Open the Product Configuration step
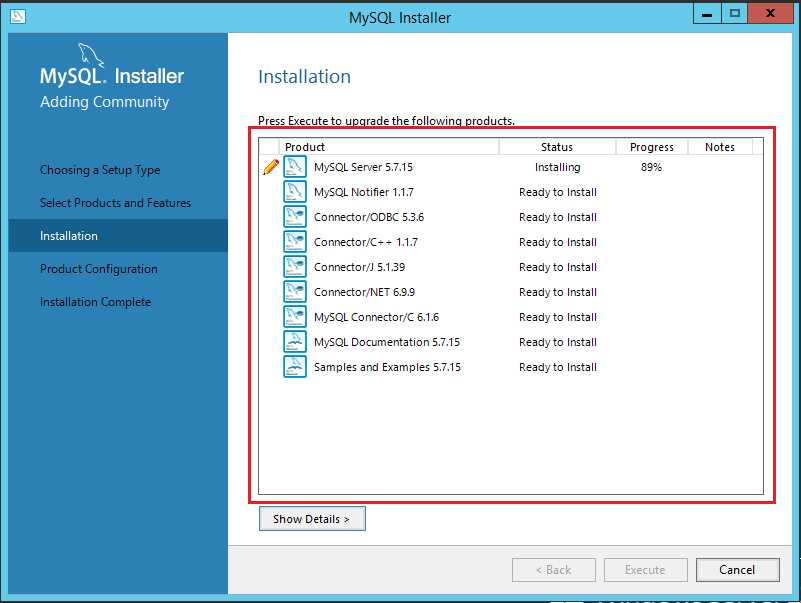The image size is (801, 603). (x=99, y=269)
